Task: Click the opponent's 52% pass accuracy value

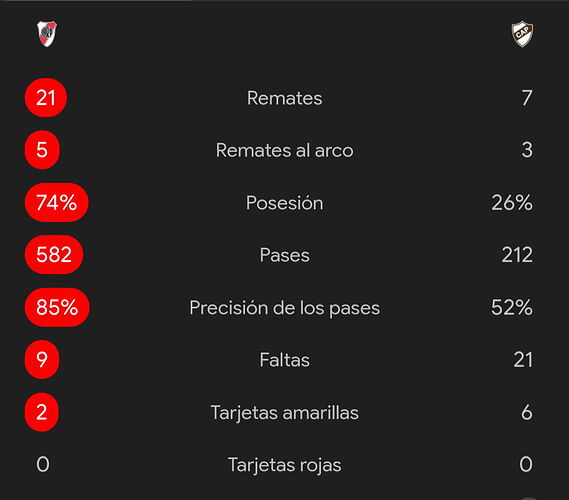Action: click(x=512, y=307)
